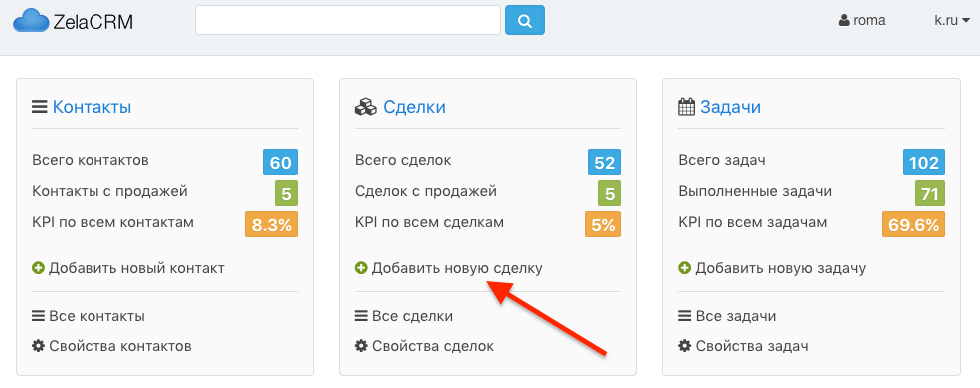Open the Сделки section heading link

[x=414, y=107]
